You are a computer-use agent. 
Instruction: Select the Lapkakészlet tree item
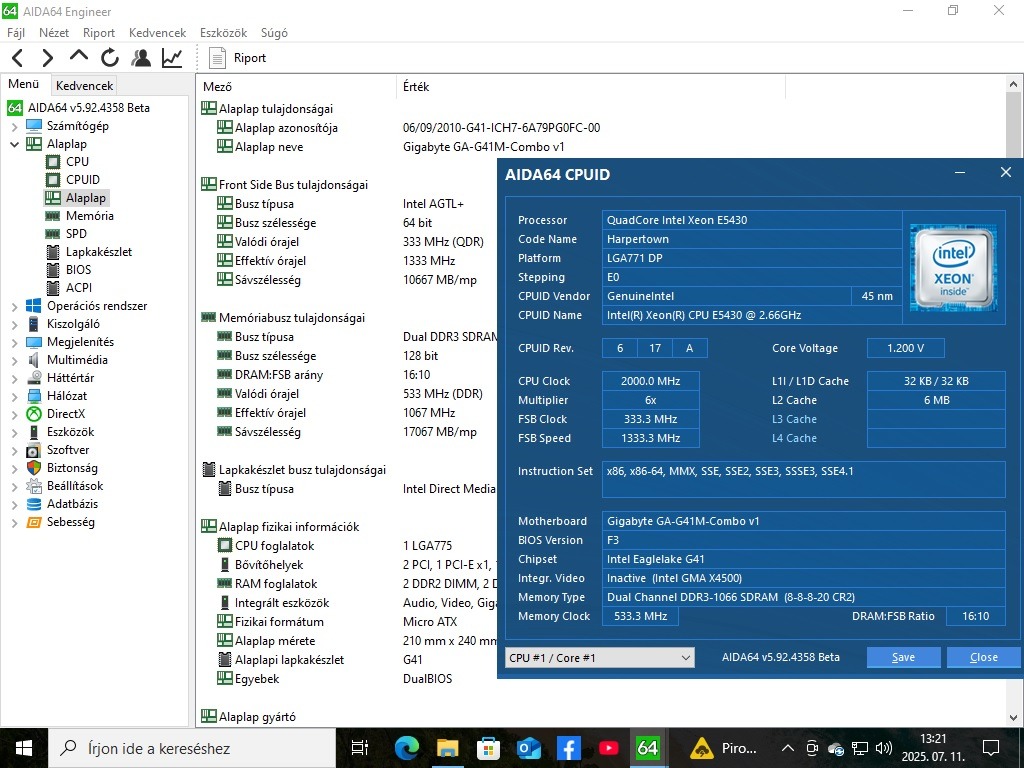[x=99, y=251]
